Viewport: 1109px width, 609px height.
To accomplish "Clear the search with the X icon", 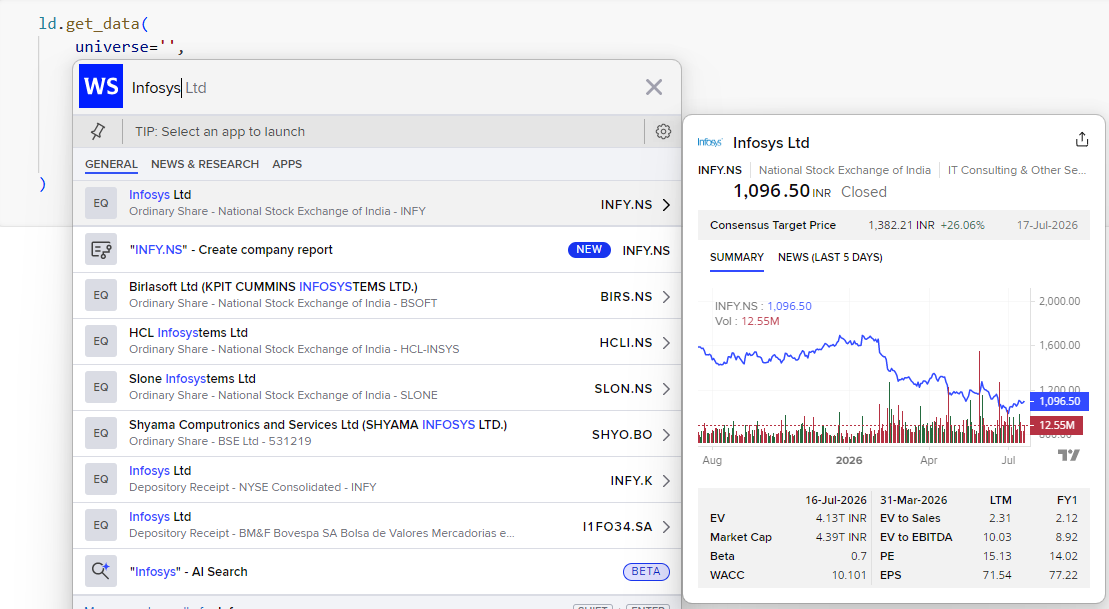I will click(654, 87).
